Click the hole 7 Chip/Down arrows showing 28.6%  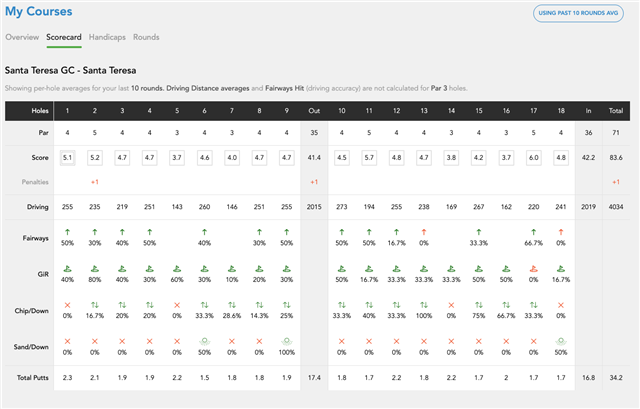233,304
